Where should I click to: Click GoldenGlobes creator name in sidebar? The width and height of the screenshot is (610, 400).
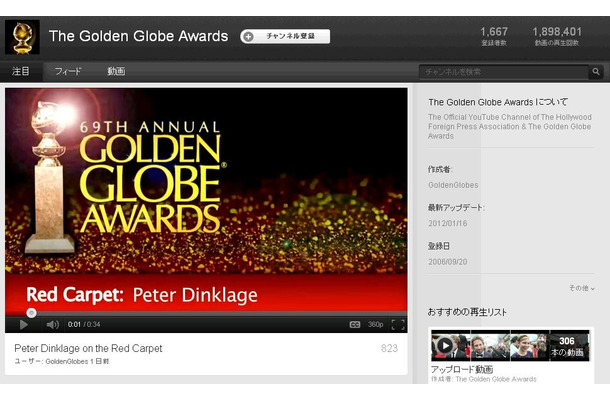click(x=453, y=185)
